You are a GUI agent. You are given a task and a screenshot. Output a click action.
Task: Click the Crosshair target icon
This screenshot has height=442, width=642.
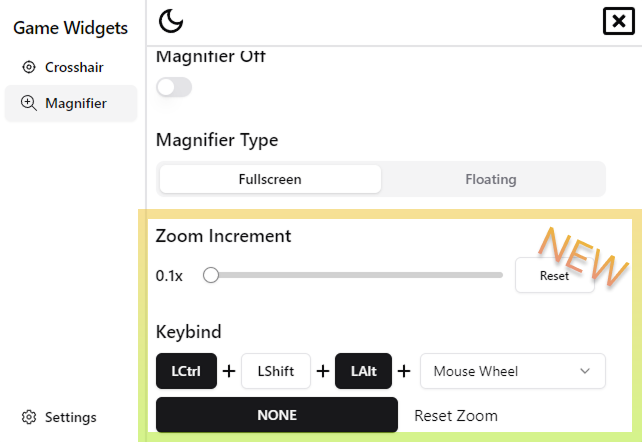pyautogui.click(x=28, y=67)
